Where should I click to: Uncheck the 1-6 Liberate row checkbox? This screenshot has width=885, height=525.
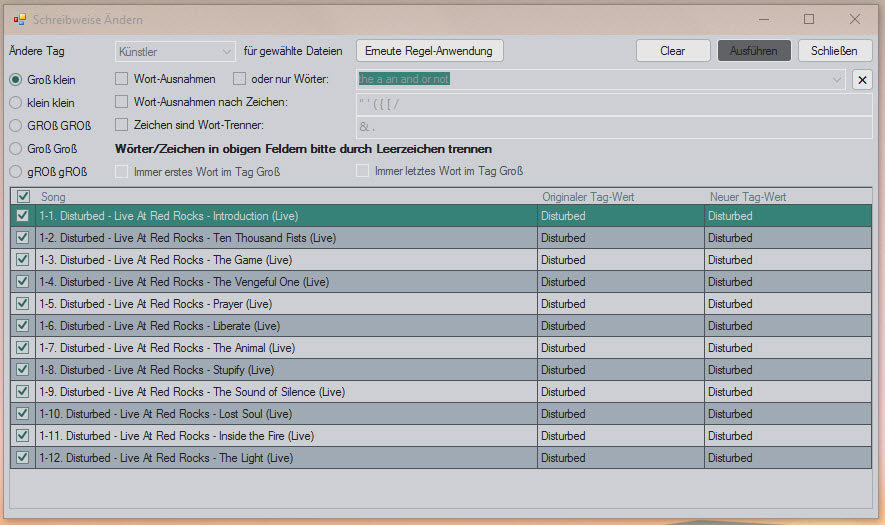(23, 326)
